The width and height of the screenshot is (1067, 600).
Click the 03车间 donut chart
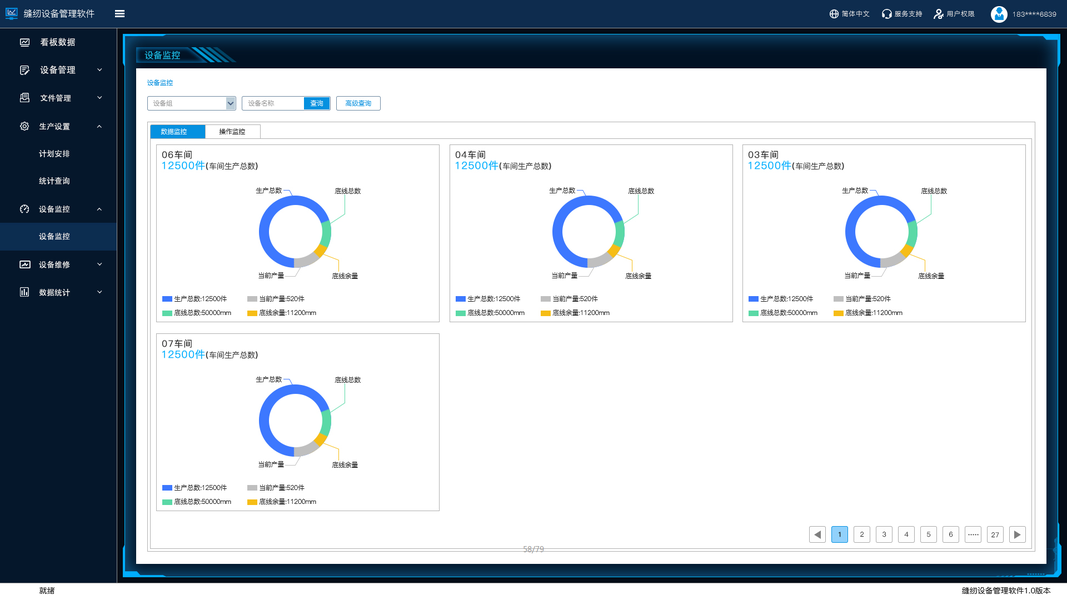[881, 232]
